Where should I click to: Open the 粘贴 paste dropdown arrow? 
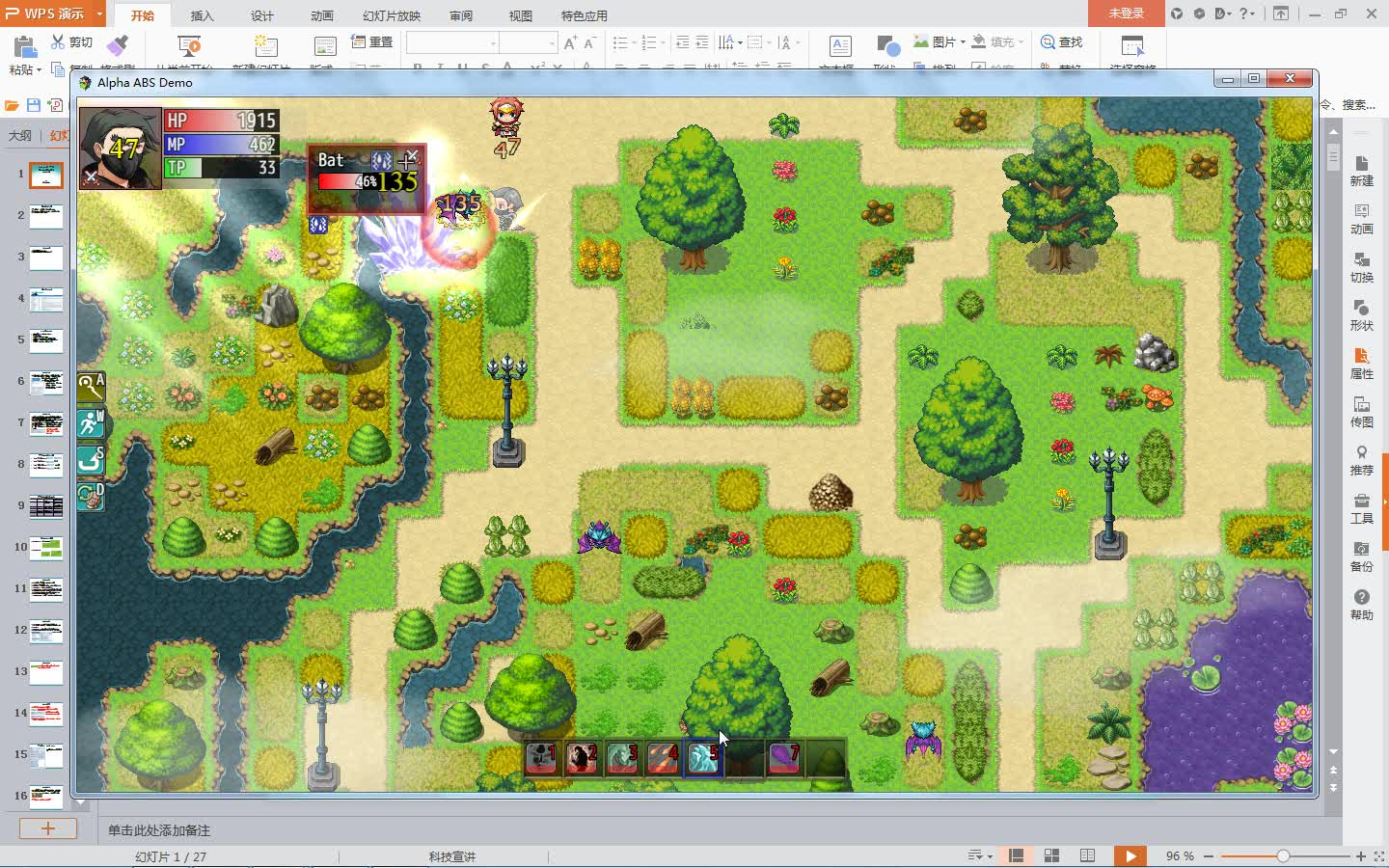40,68
